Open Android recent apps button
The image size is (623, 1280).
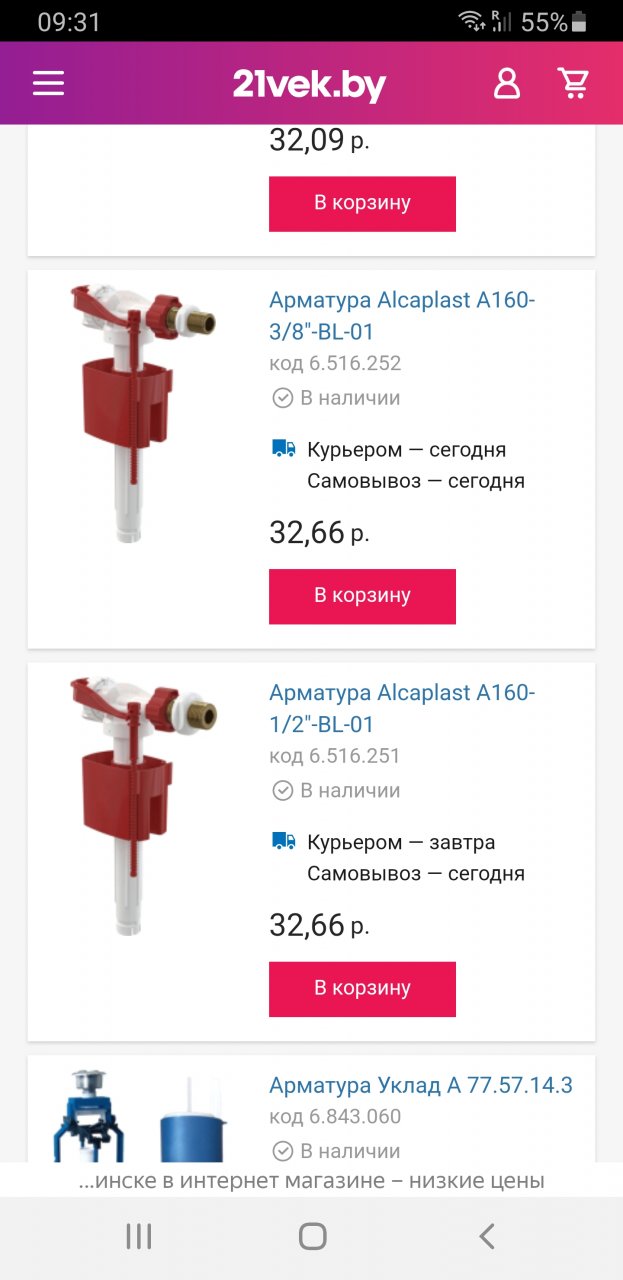click(x=139, y=1237)
